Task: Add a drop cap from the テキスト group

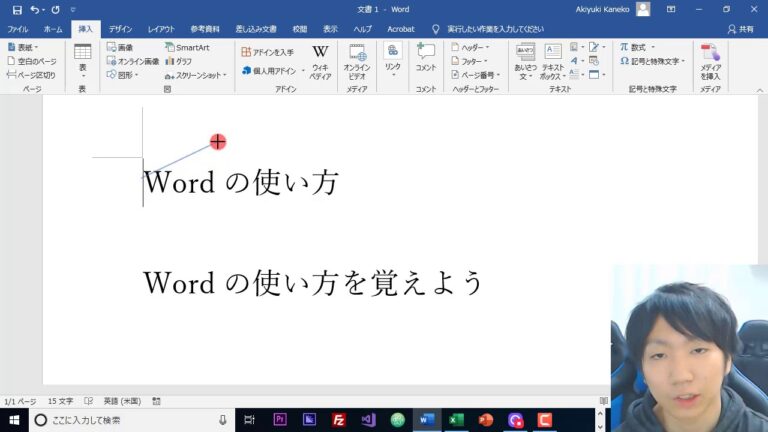Action: (576, 74)
